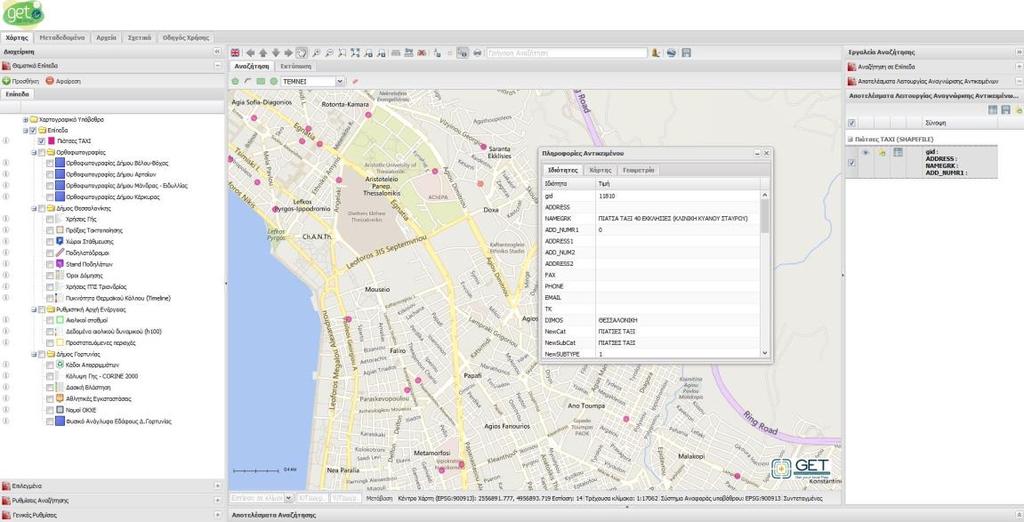
Task: Click the zoom to full extent icon
Action: click(x=355, y=53)
